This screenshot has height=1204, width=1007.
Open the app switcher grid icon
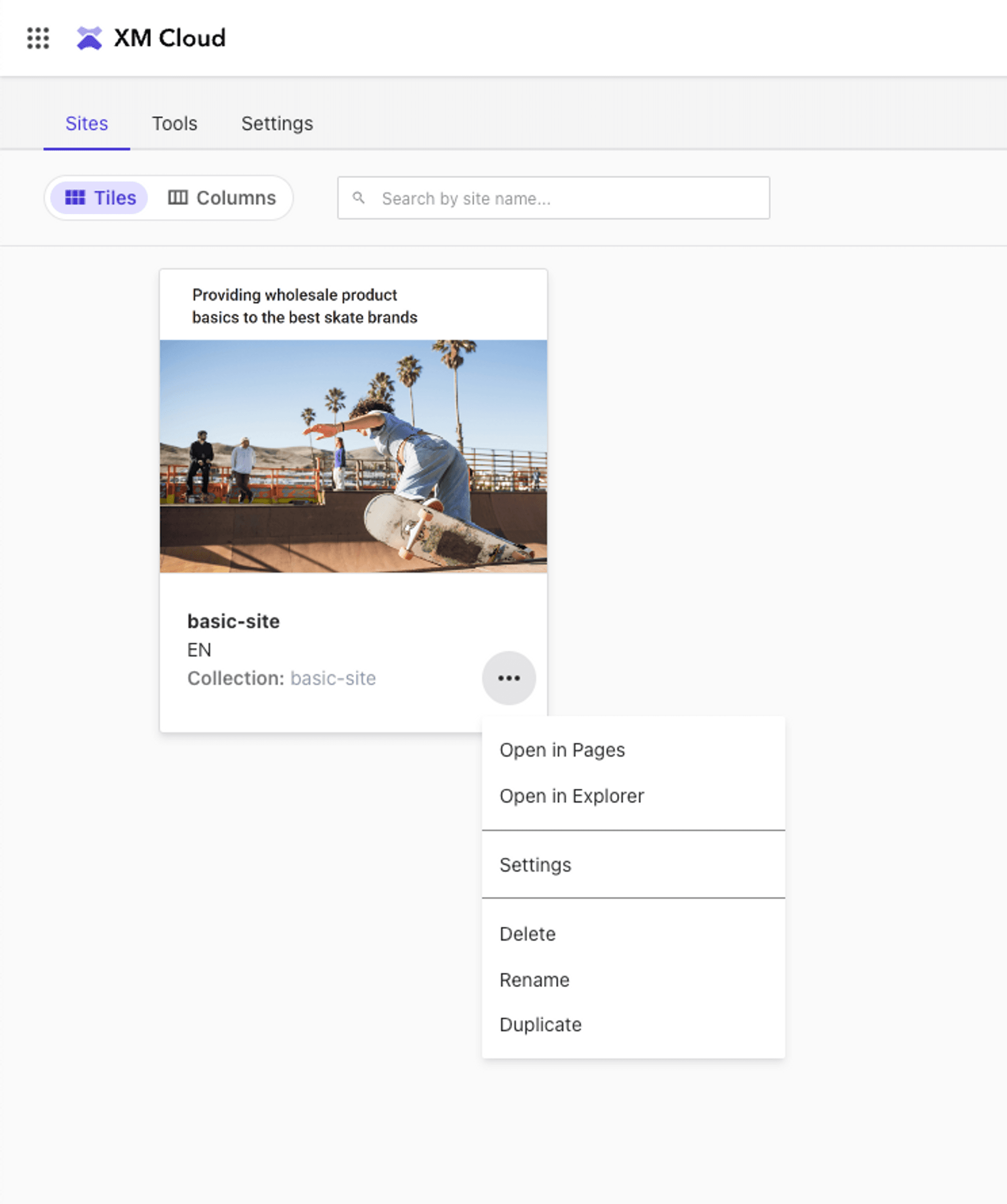pos(38,38)
